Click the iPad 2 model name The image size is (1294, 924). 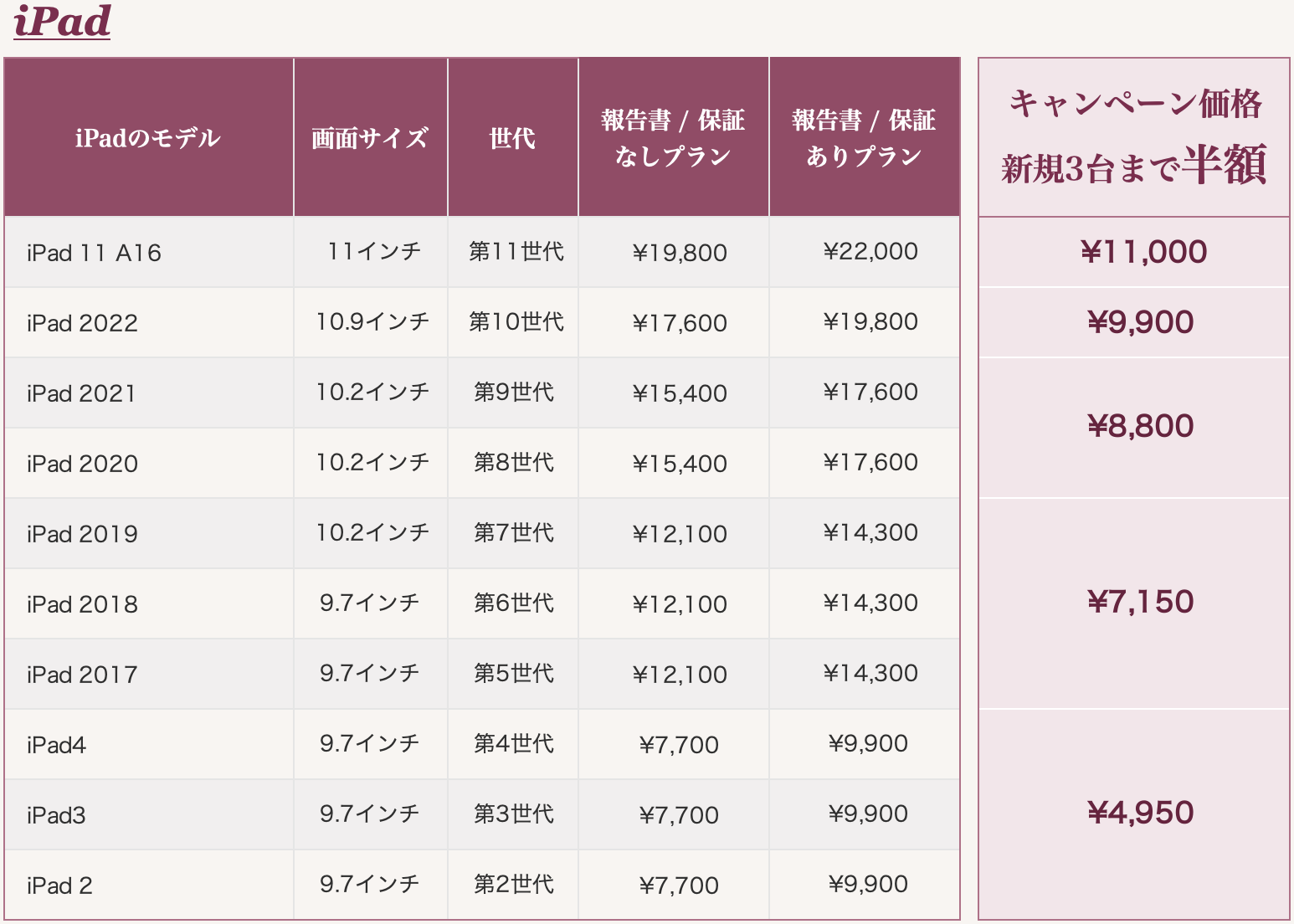[x=59, y=885]
